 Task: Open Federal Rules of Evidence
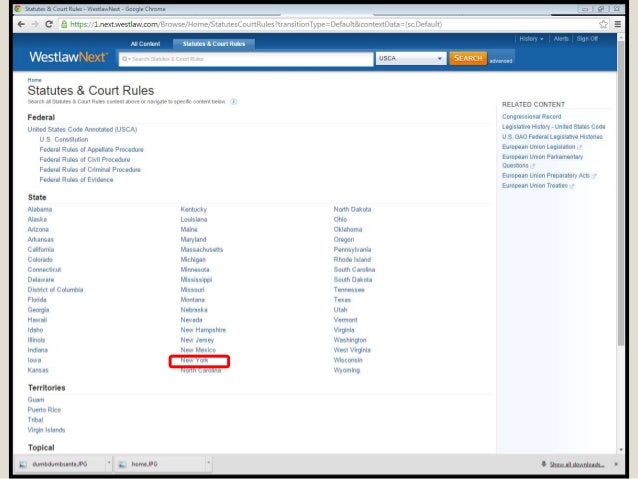[x=76, y=180]
